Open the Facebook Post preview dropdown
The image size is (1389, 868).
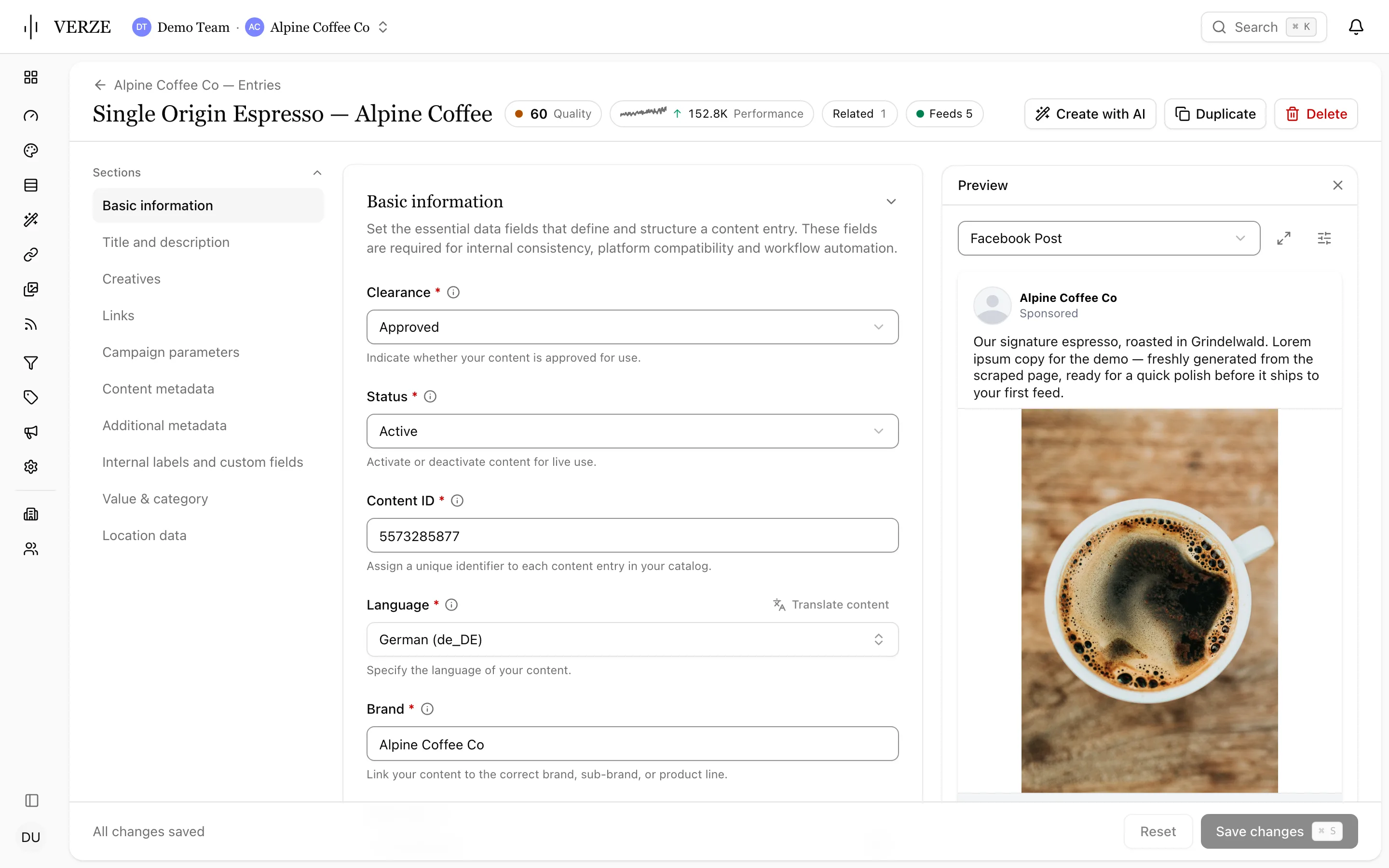[1109, 238]
